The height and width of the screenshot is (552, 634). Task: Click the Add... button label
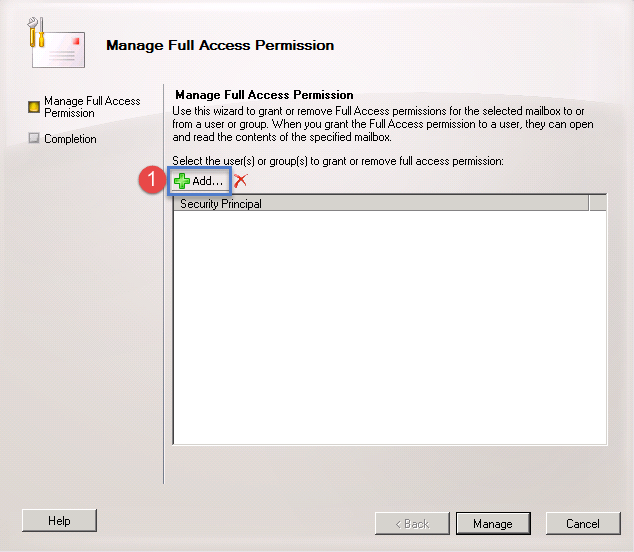click(x=207, y=181)
